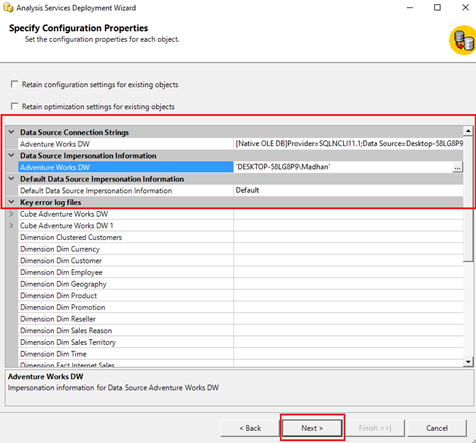Screen dimensions: 476x443
Task: Select Dimension Dim Customer row
Action: pyautogui.click(x=126, y=260)
